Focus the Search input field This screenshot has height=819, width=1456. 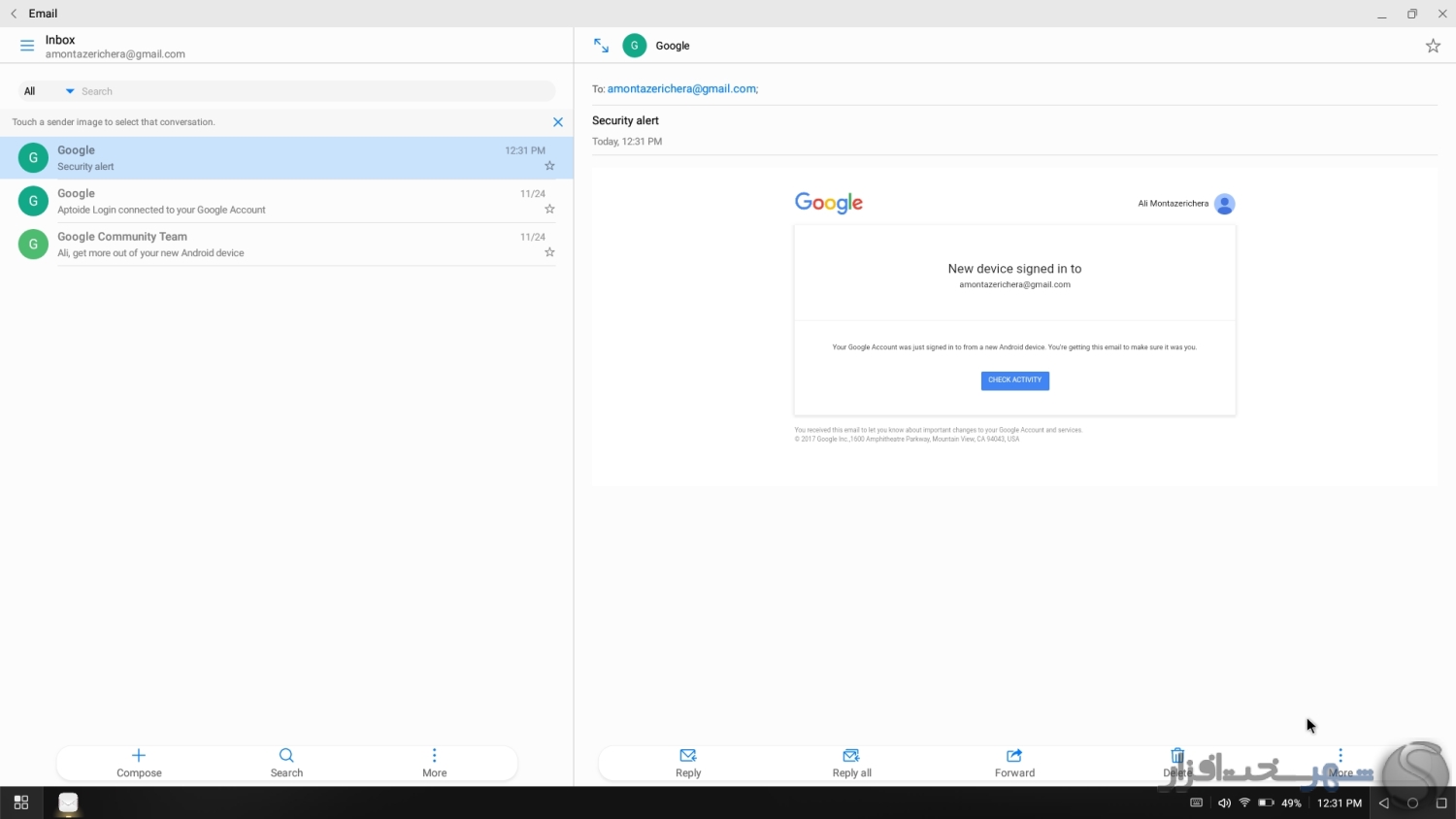(315, 91)
